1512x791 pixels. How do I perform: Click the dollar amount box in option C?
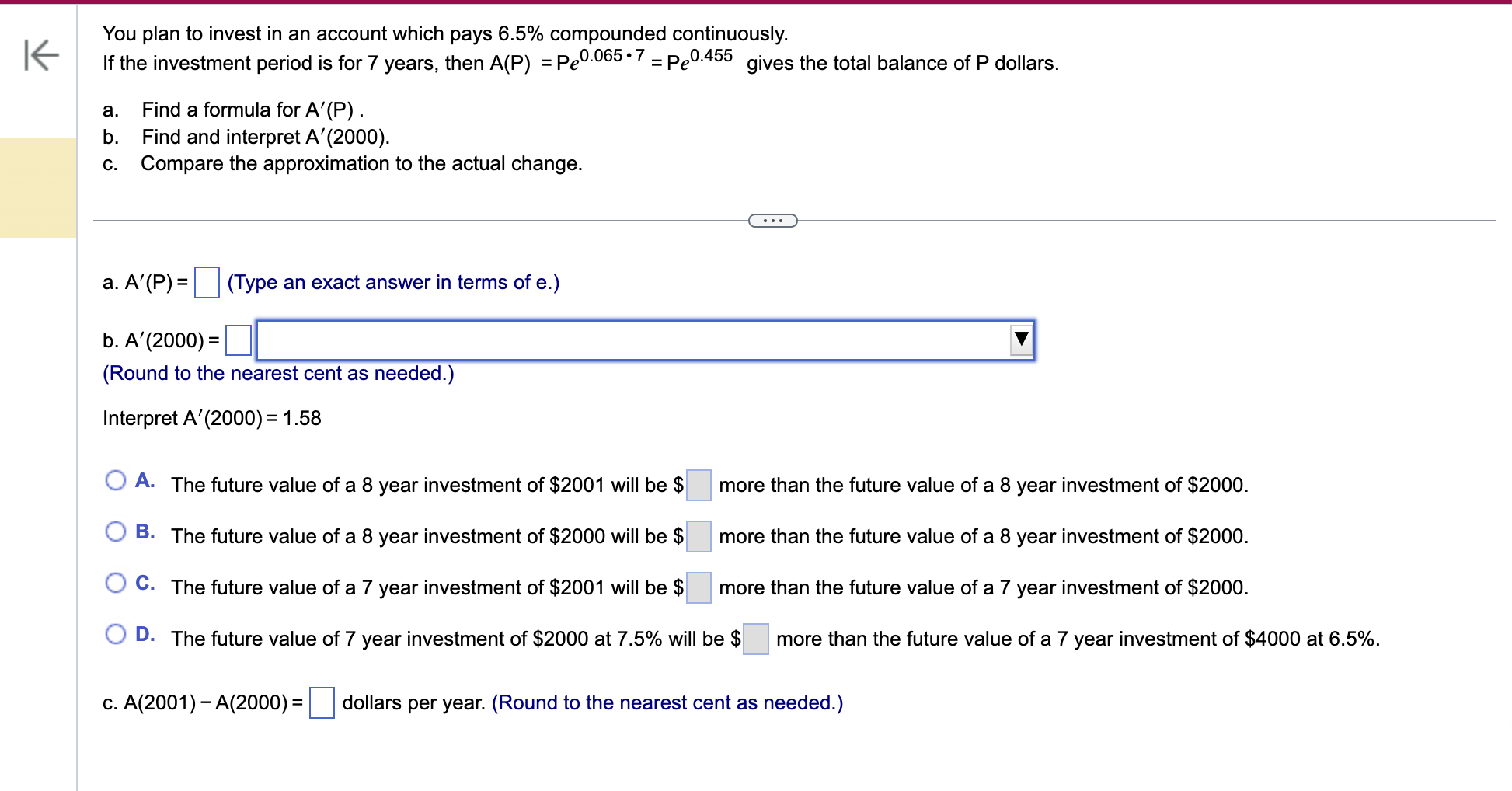tap(698, 587)
